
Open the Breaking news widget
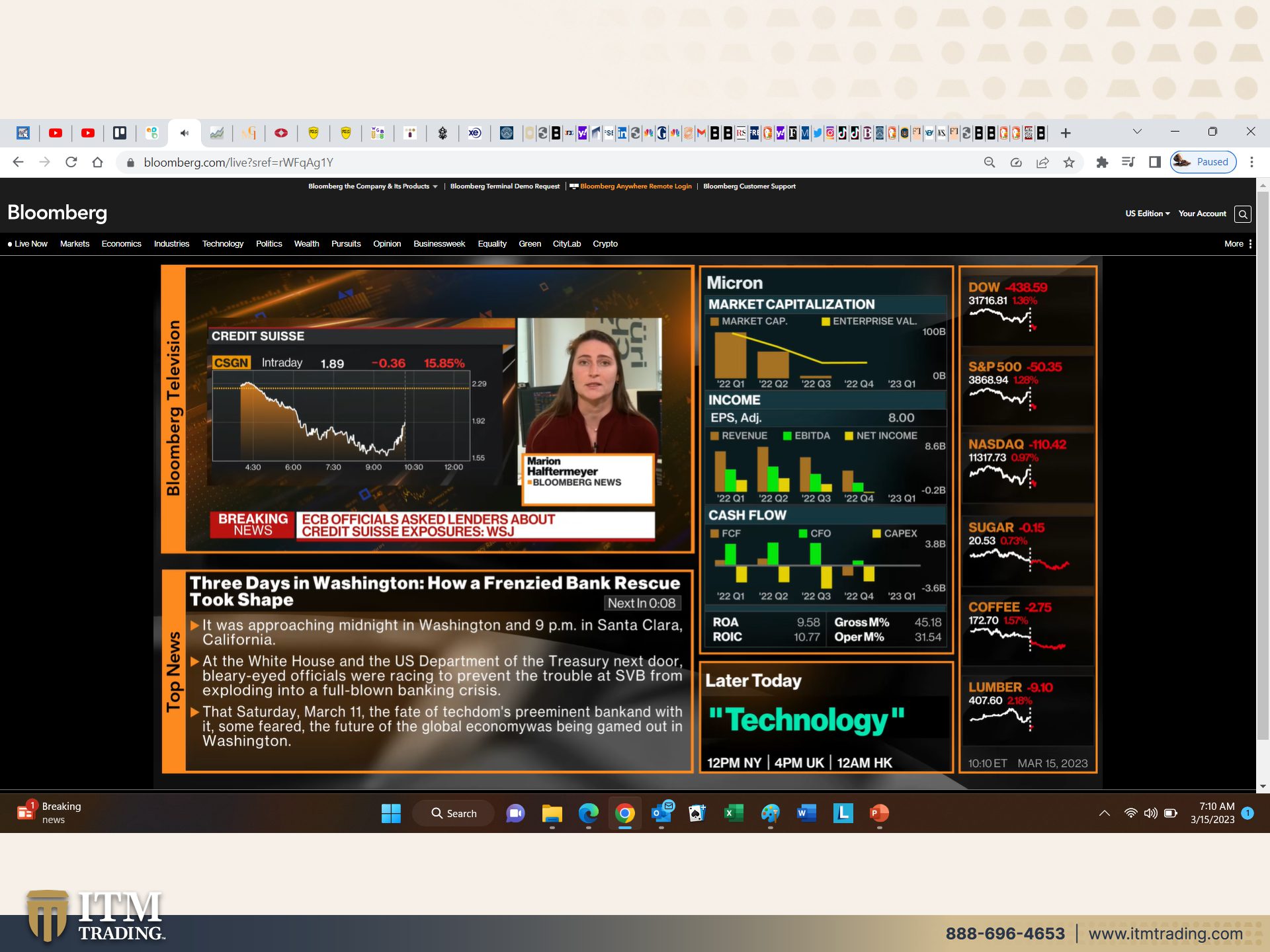tap(50, 813)
